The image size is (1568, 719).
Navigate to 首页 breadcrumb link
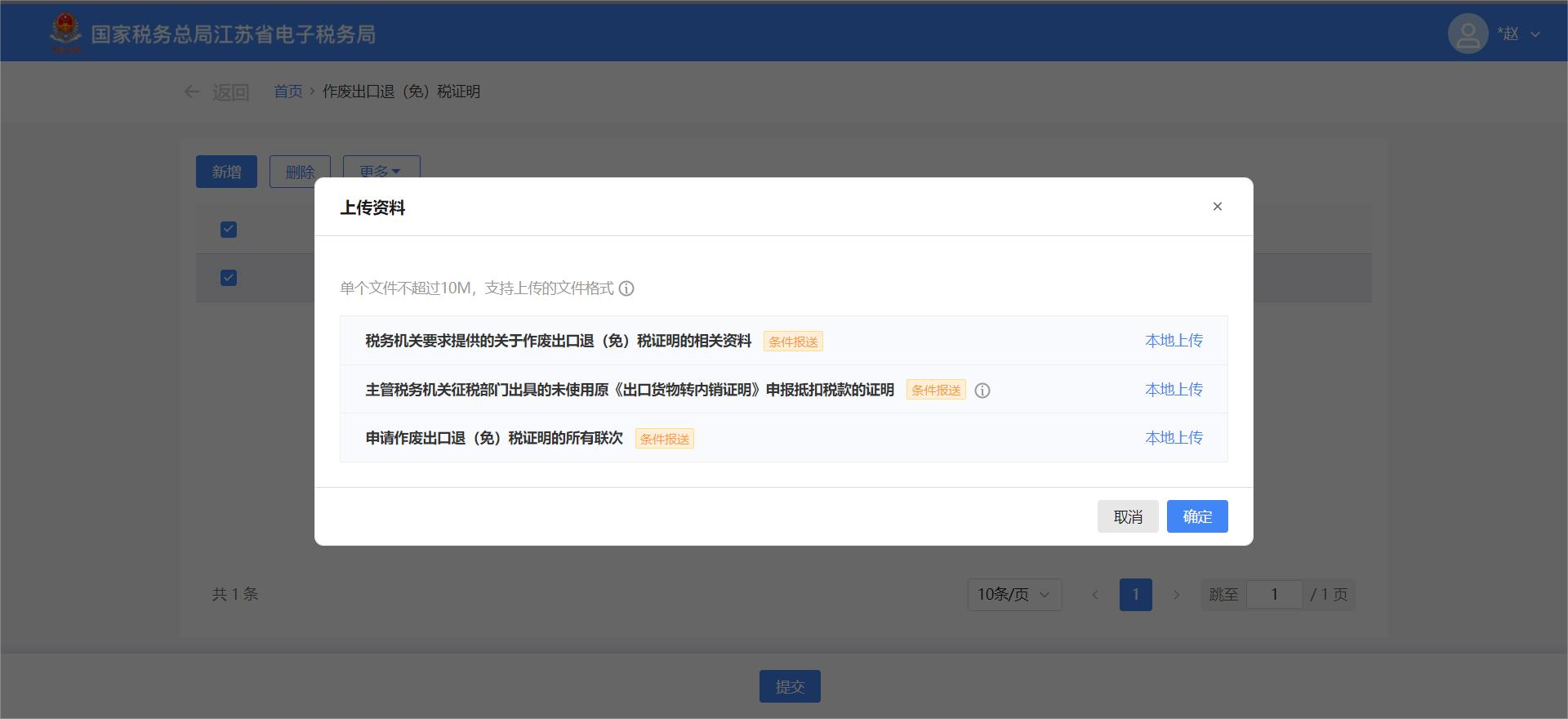tap(287, 92)
